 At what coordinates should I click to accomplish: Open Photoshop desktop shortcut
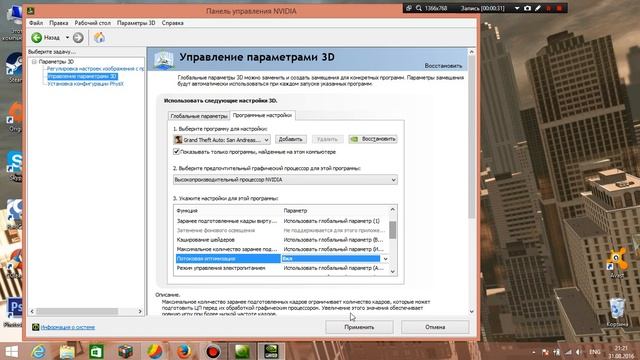(x=13, y=313)
